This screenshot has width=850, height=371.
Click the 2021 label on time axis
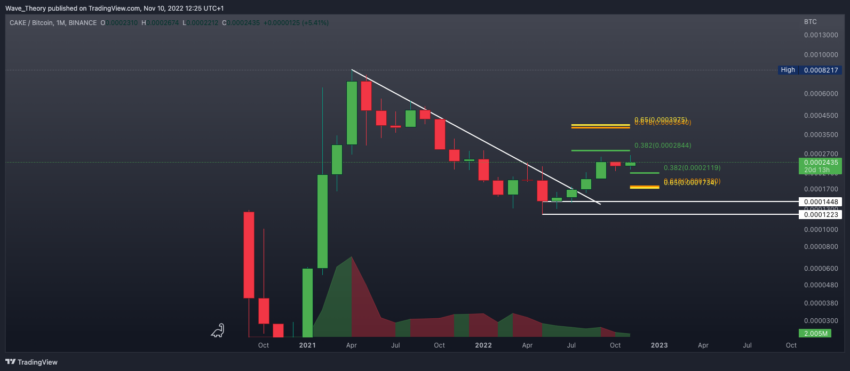[x=307, y=345]
